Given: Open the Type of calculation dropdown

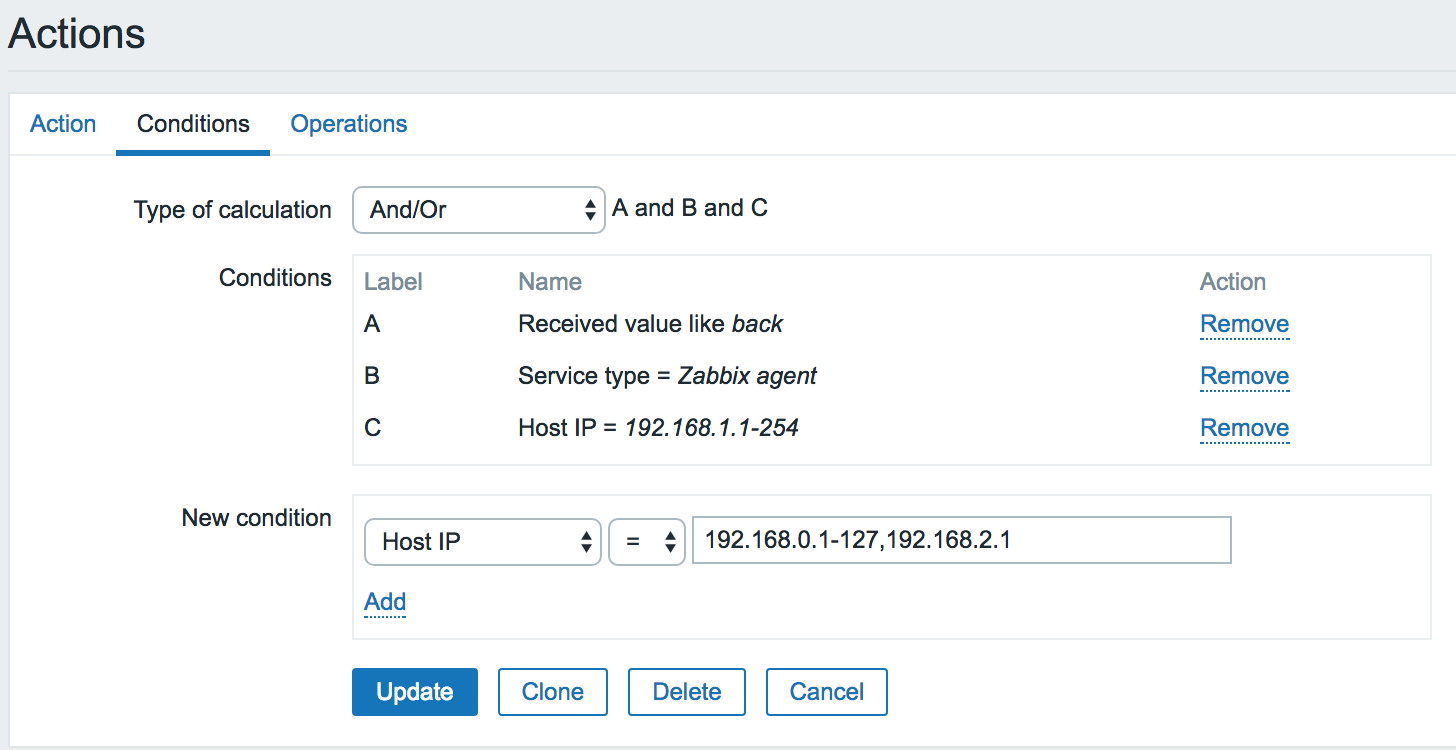Looking at the screenshot, I should click(479, 210).
